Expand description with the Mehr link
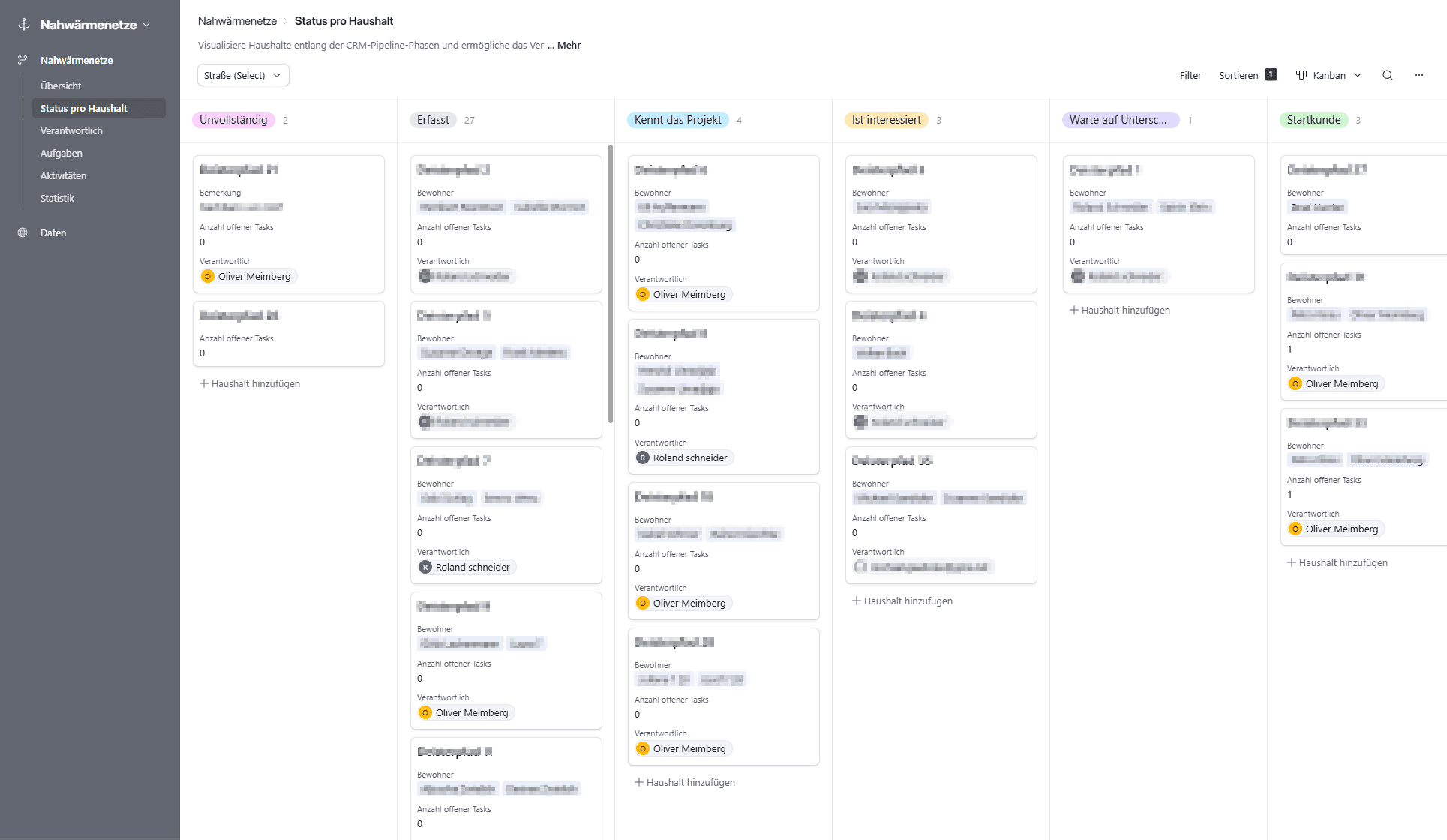 pos(569,45)
